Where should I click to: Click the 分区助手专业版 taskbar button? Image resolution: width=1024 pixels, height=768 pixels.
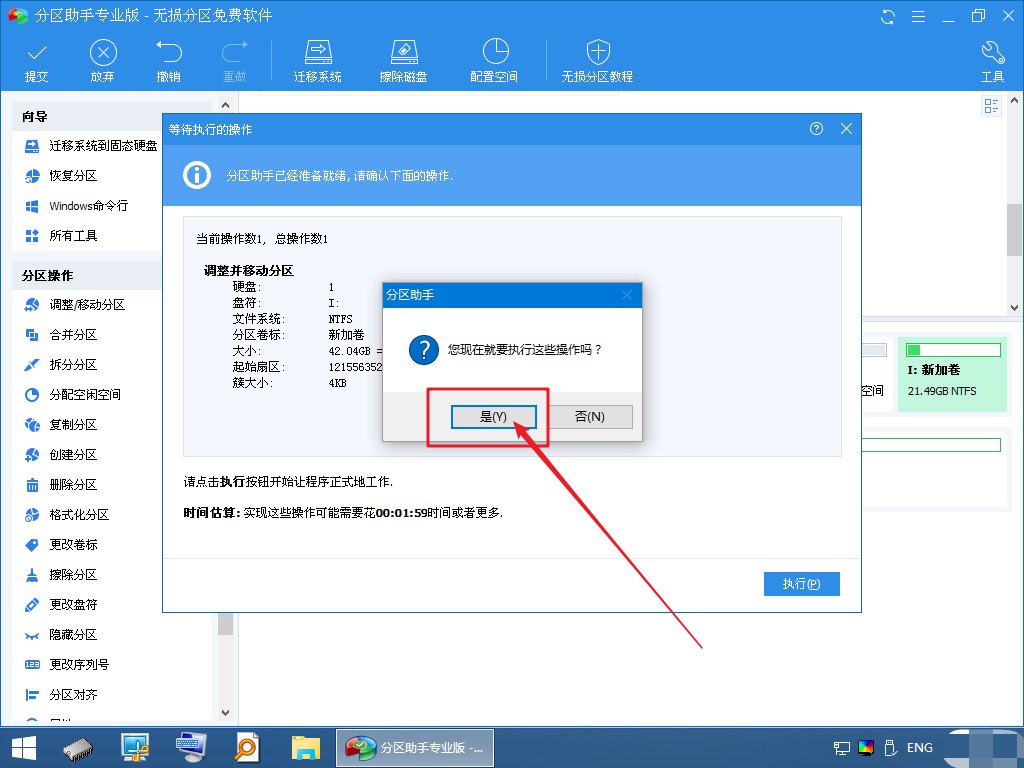415,748
